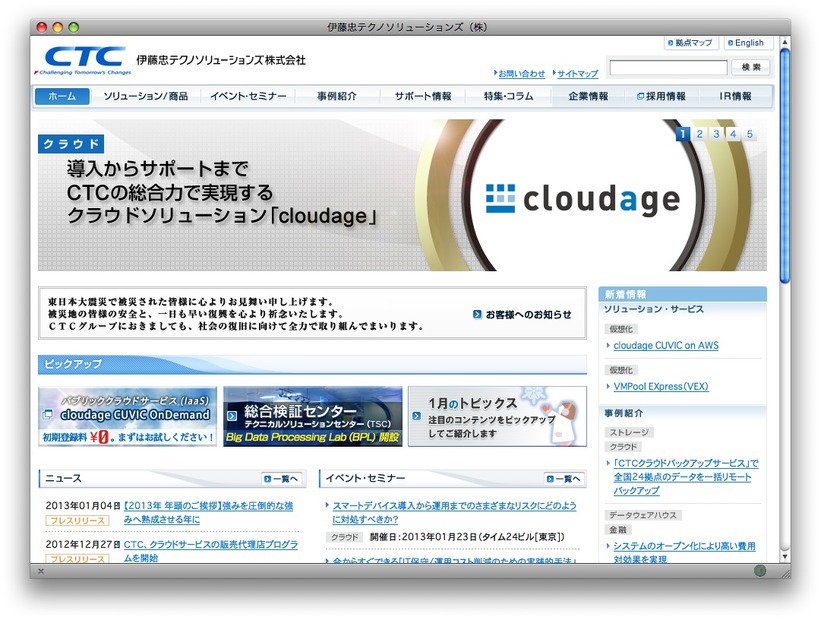Open ソリューション/商品 menu

click(x=145, y=96)
